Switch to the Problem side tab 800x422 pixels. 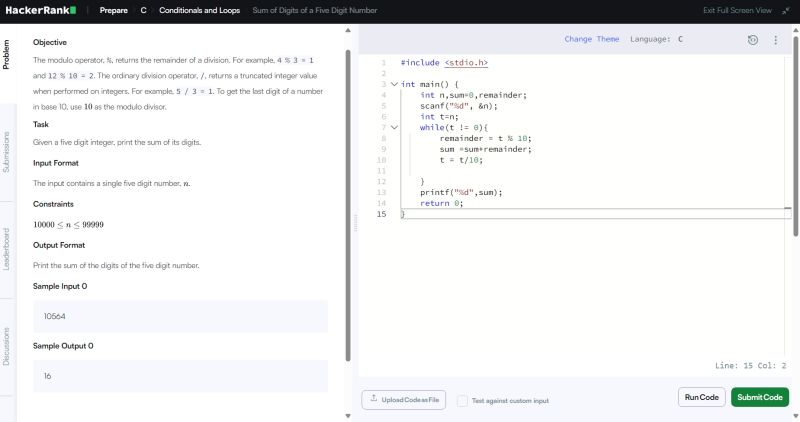point(6,54)
